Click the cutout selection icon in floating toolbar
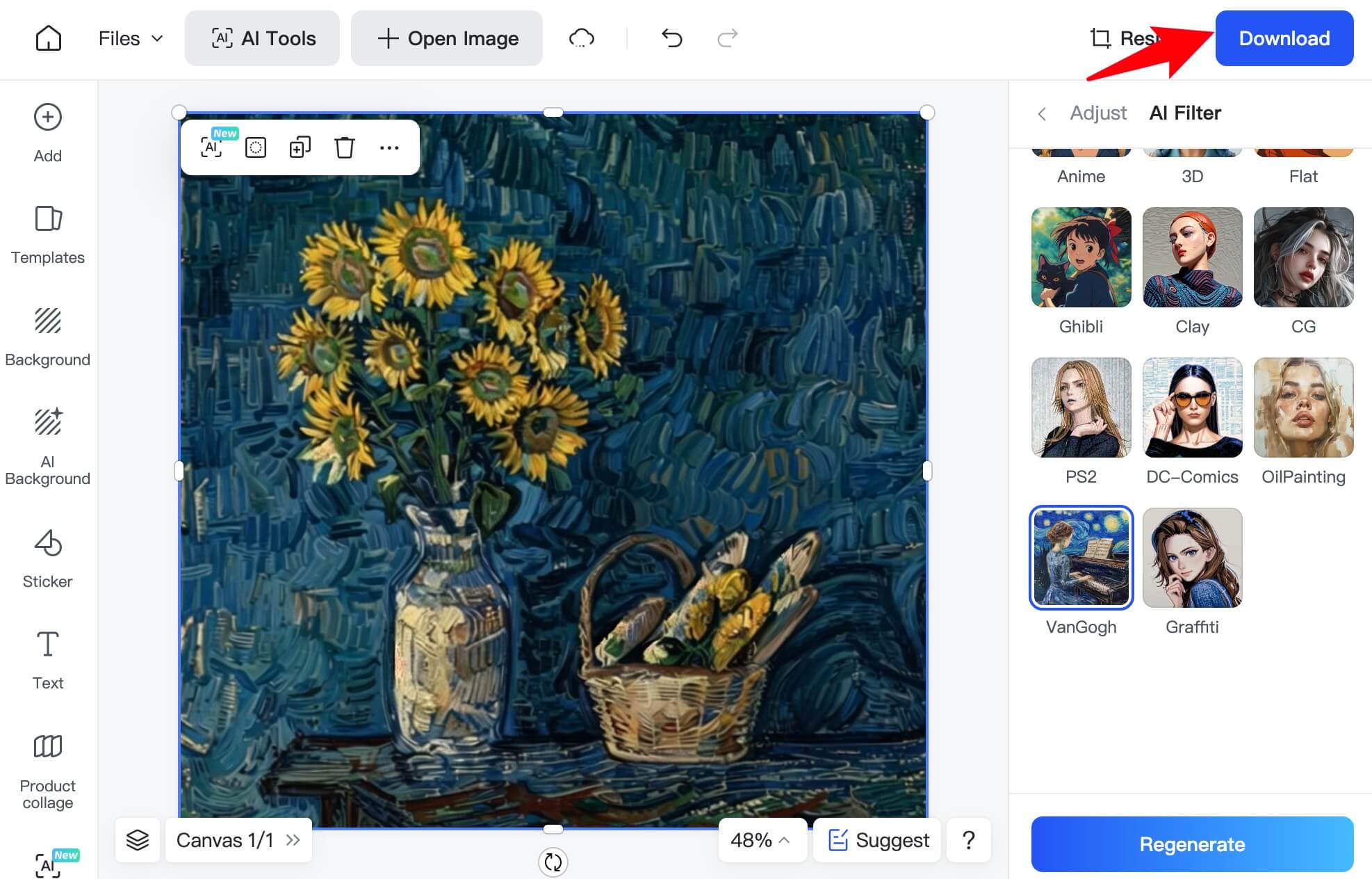Screen dimensions: 1372x879 (256, 147)
